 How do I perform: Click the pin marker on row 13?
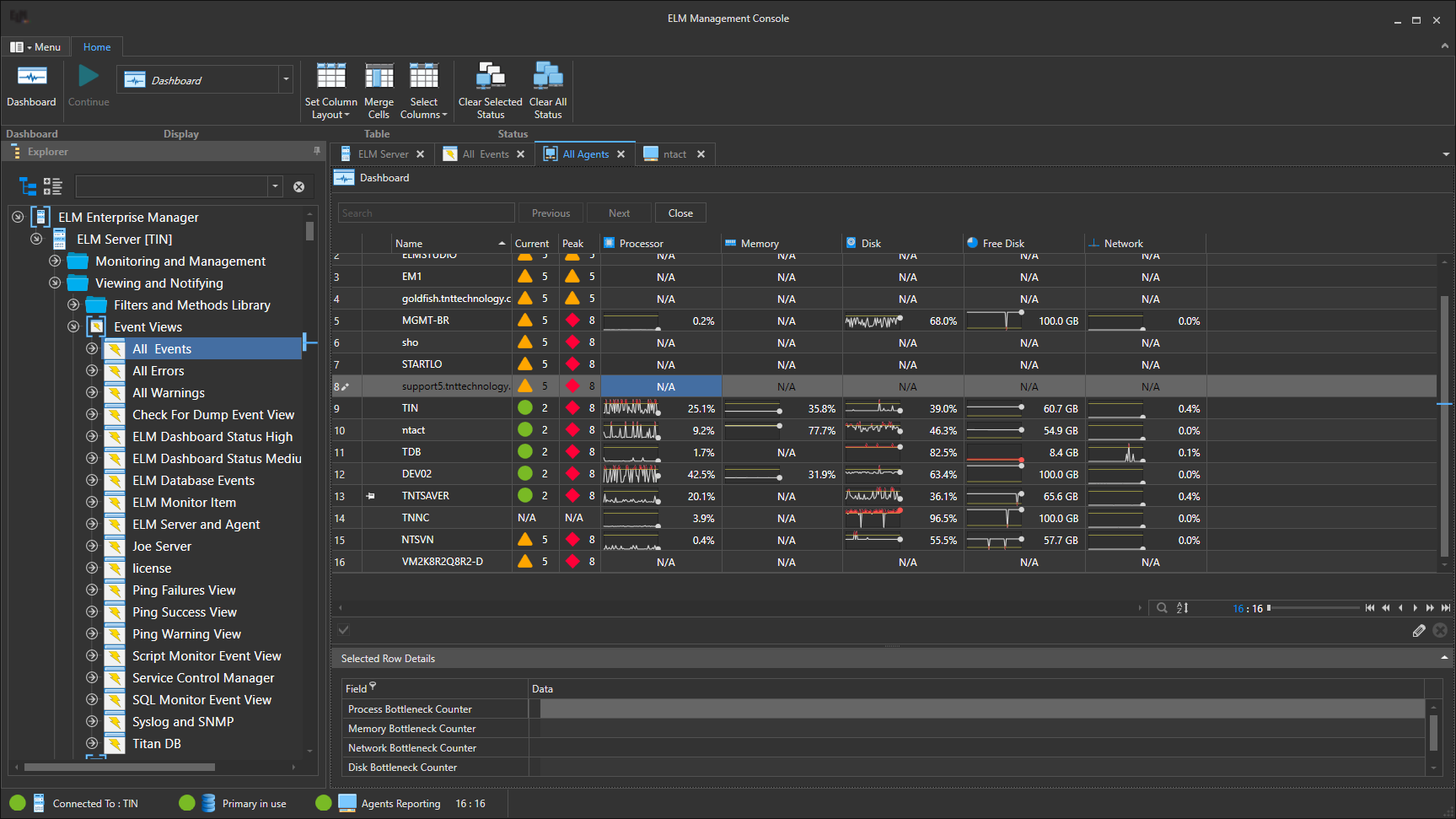(370, 496)
